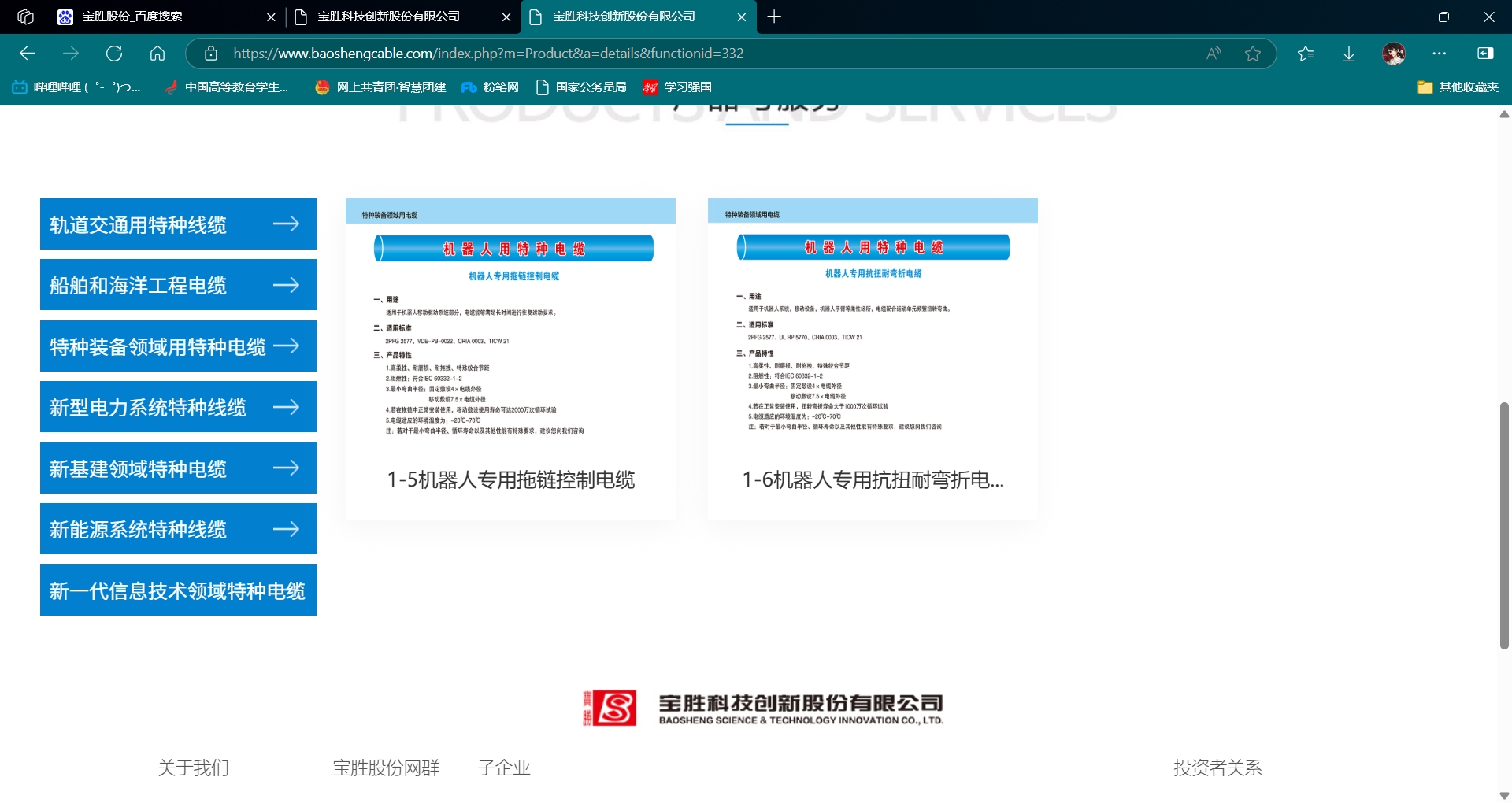Viewport: 1512px width, 803px height.
Task: Click the address bar URL
Action: pyautogui.click(x=488, y=54)
